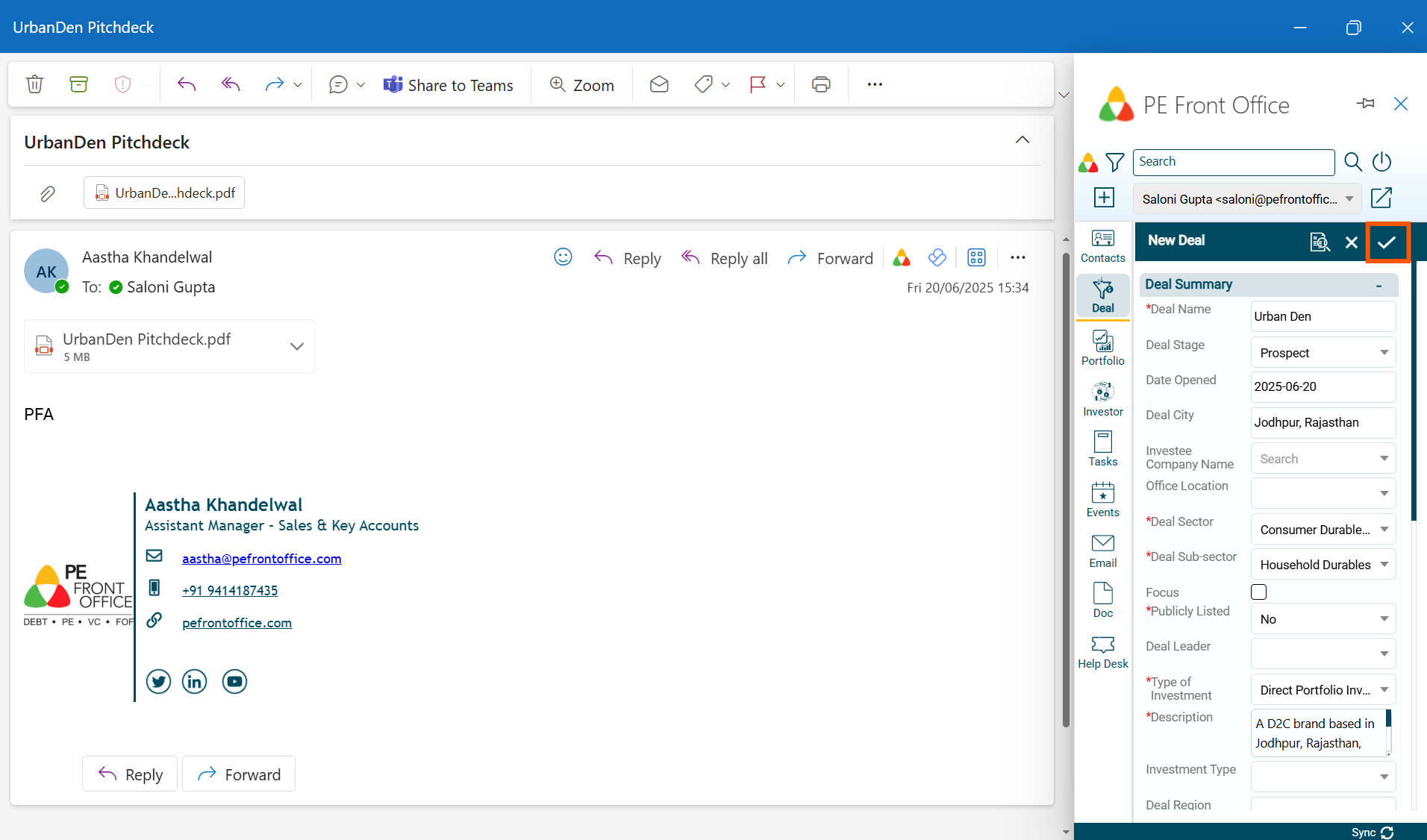Open the Help Desk panel icon
This screenshot has width=1427, height=840.
coord(1102,652)
